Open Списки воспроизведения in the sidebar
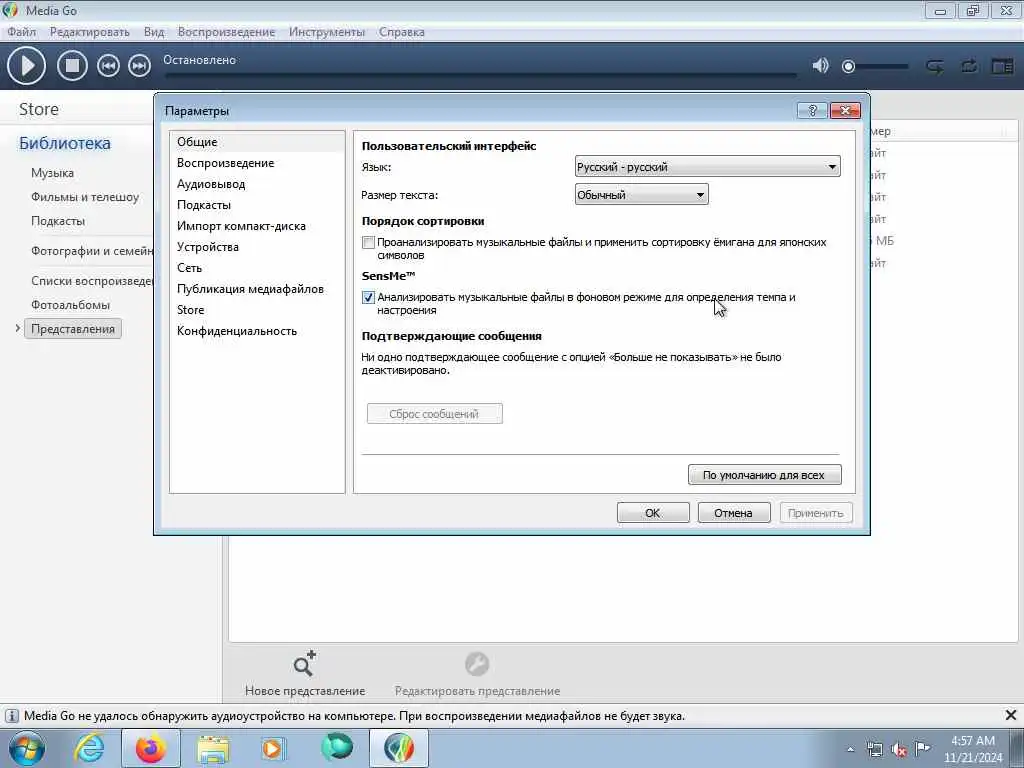Image resolution: width=1024 pixels, height=768 pixels. [91, 281]
